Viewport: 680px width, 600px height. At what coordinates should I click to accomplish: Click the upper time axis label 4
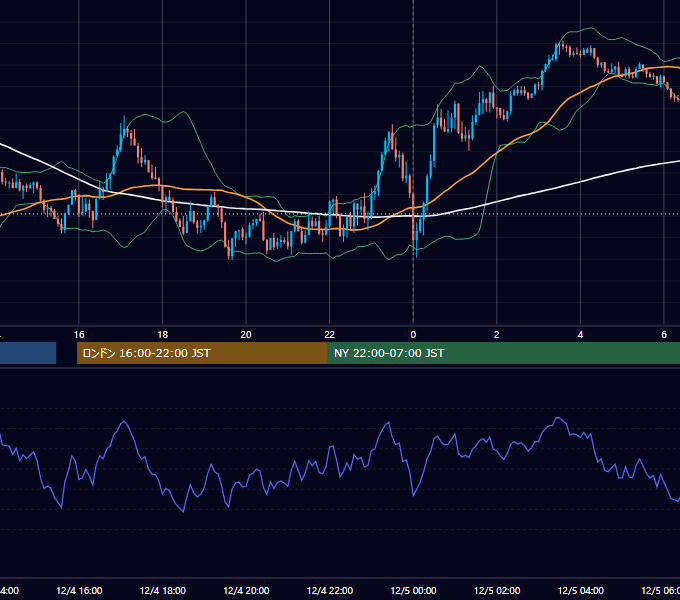pyautogui.click(x=580, y=335)
